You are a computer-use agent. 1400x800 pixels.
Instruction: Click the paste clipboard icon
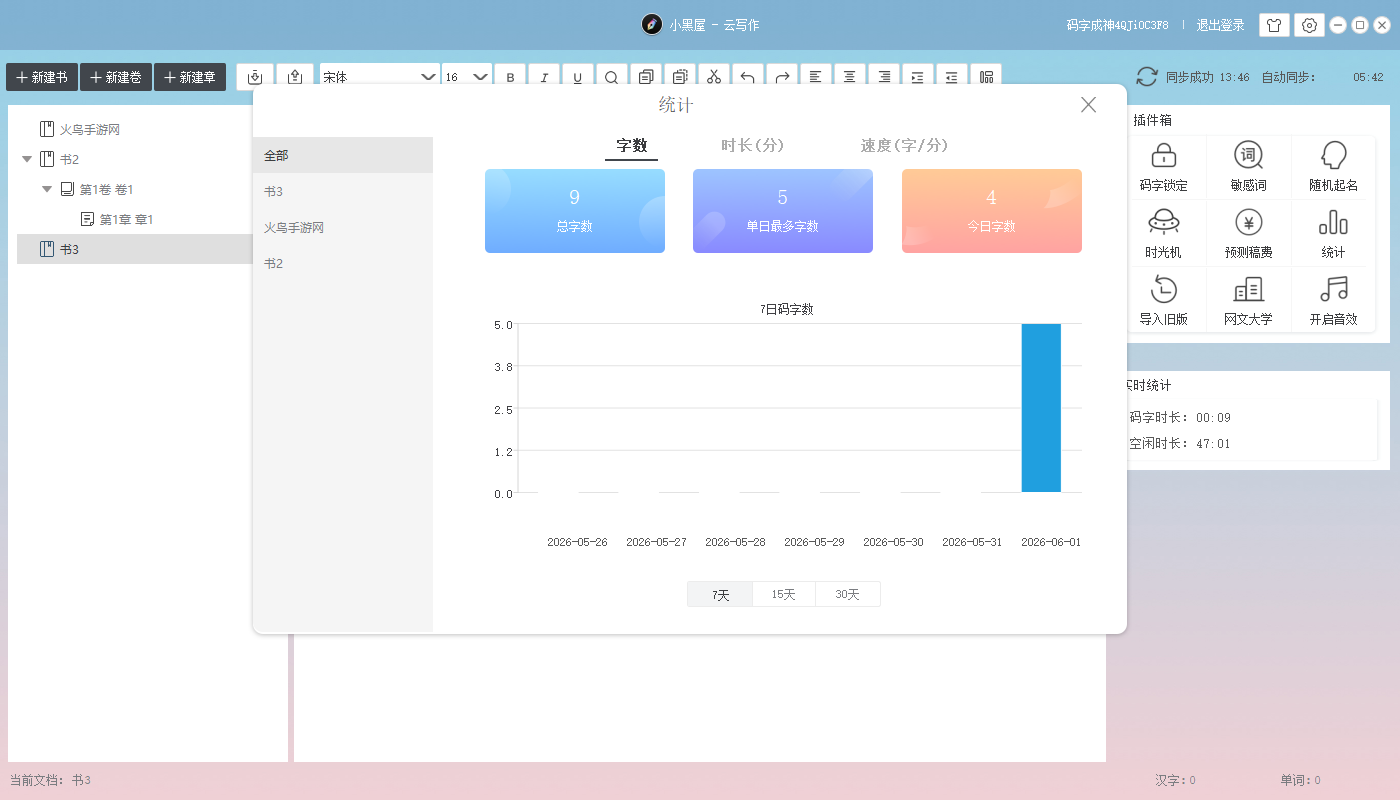click(680, 77)
